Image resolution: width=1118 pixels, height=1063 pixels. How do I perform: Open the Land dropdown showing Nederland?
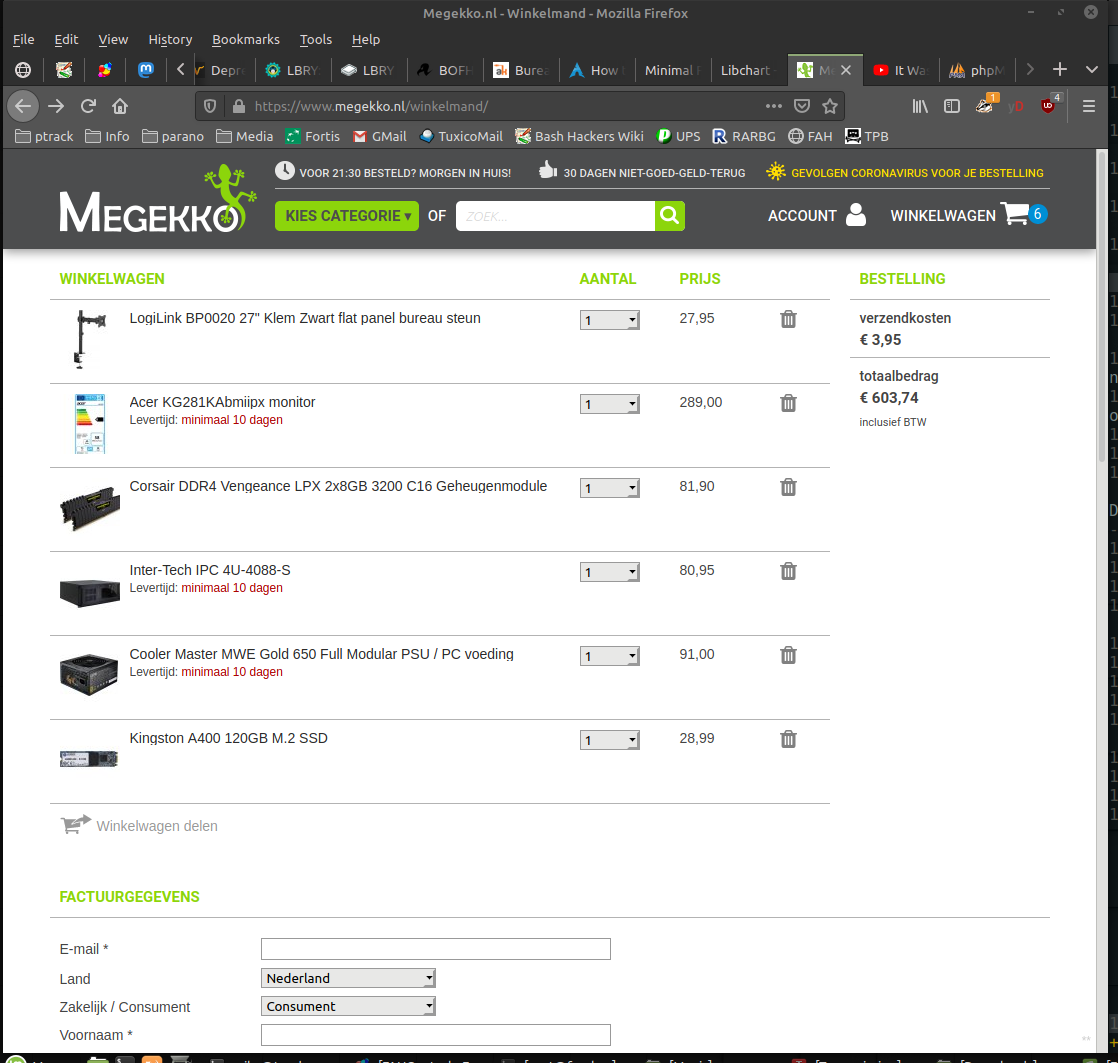[x=348, y=978]
